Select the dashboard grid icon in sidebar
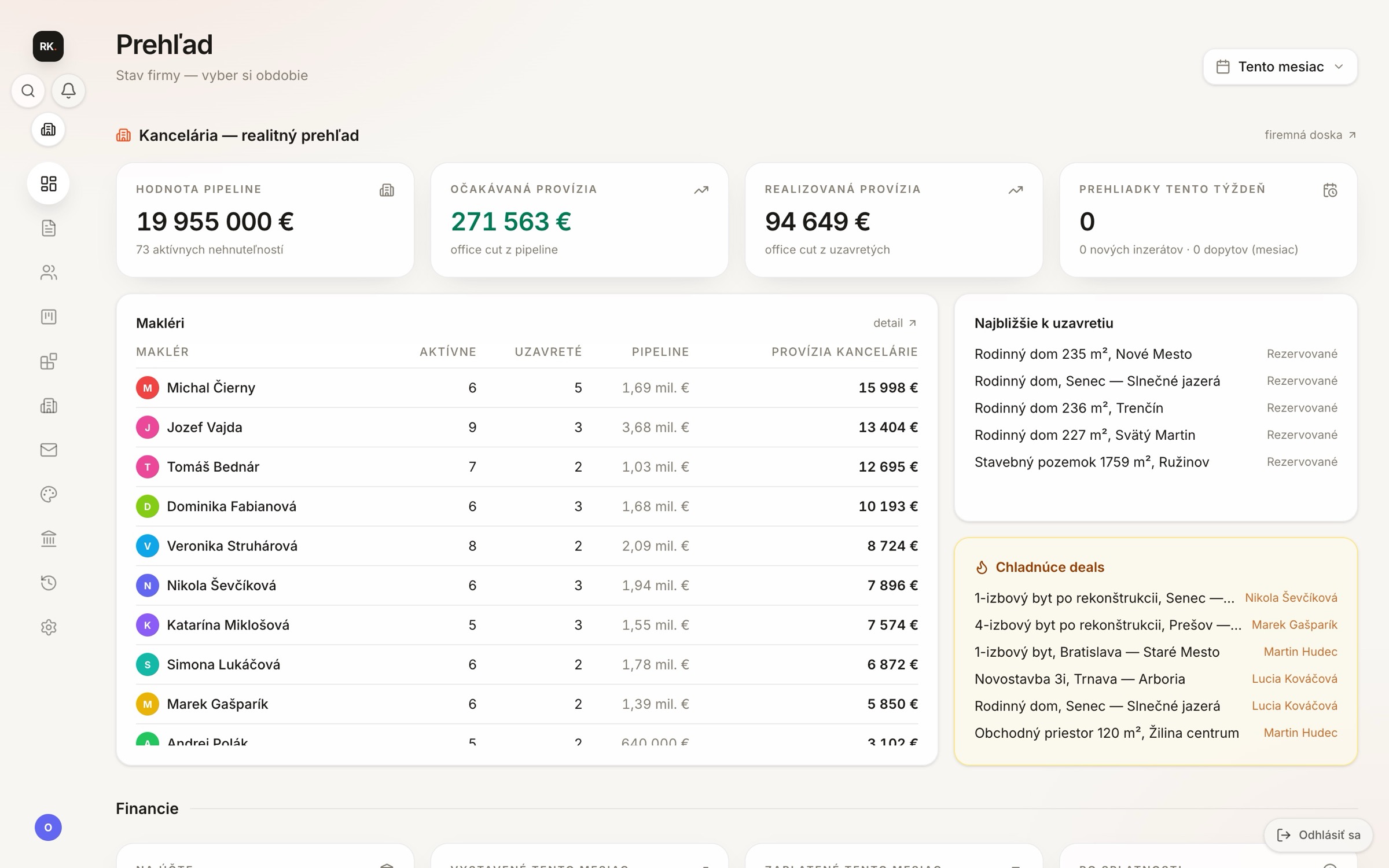This screenshot has height=868, width=1389. [48, 184]
